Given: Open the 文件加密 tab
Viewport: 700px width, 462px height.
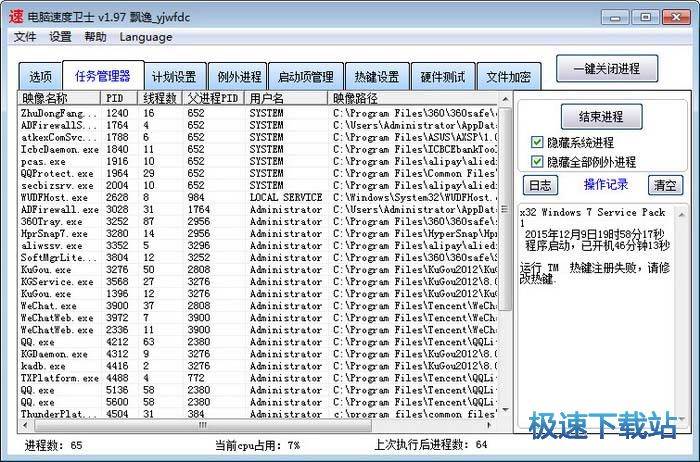Looking at the screenshot, I should tap(508, 77).
